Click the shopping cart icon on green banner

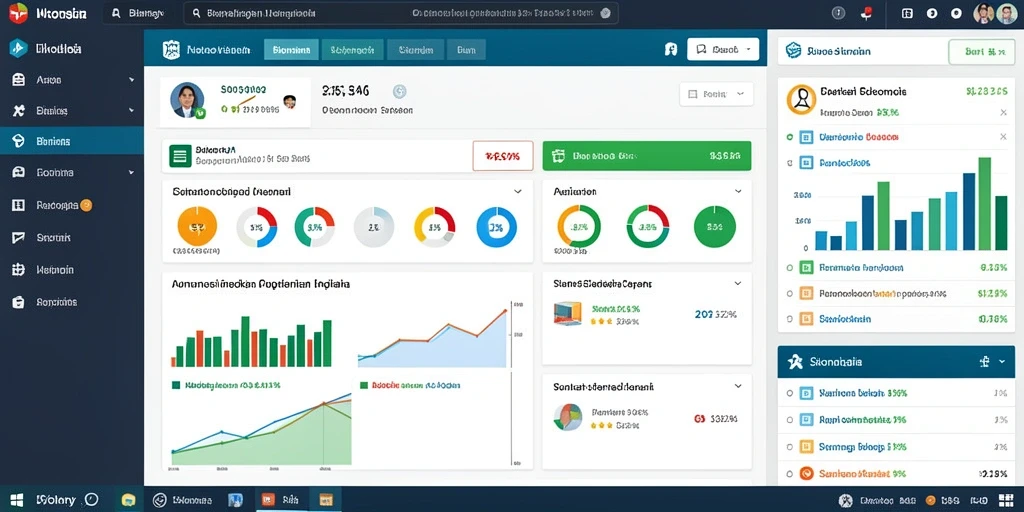tap(558, 156)
